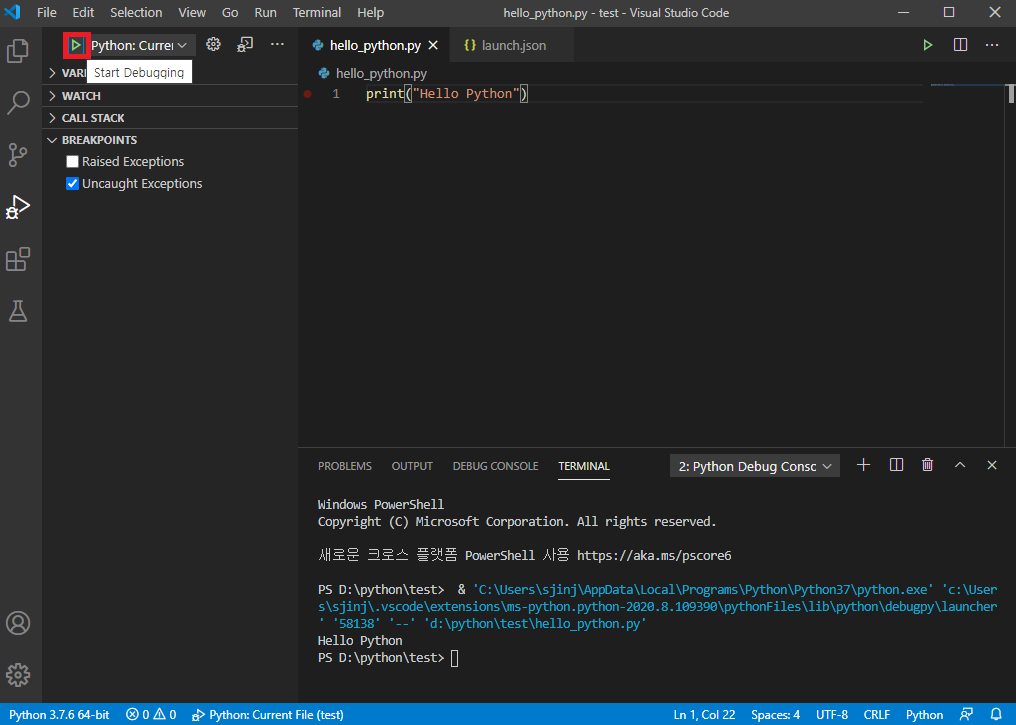Click the VS Code logo in title bar
Viewport: 1016px width, 725px height.
pos(12,12)
